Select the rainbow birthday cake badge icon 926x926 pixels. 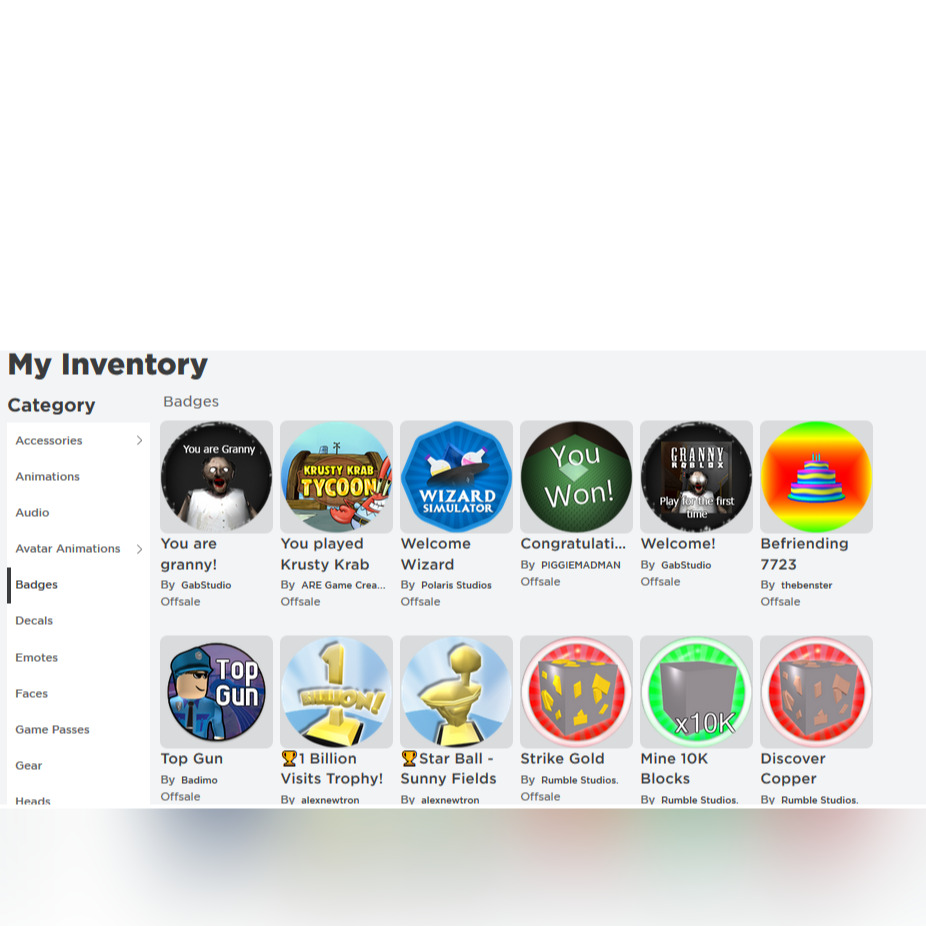816,477
